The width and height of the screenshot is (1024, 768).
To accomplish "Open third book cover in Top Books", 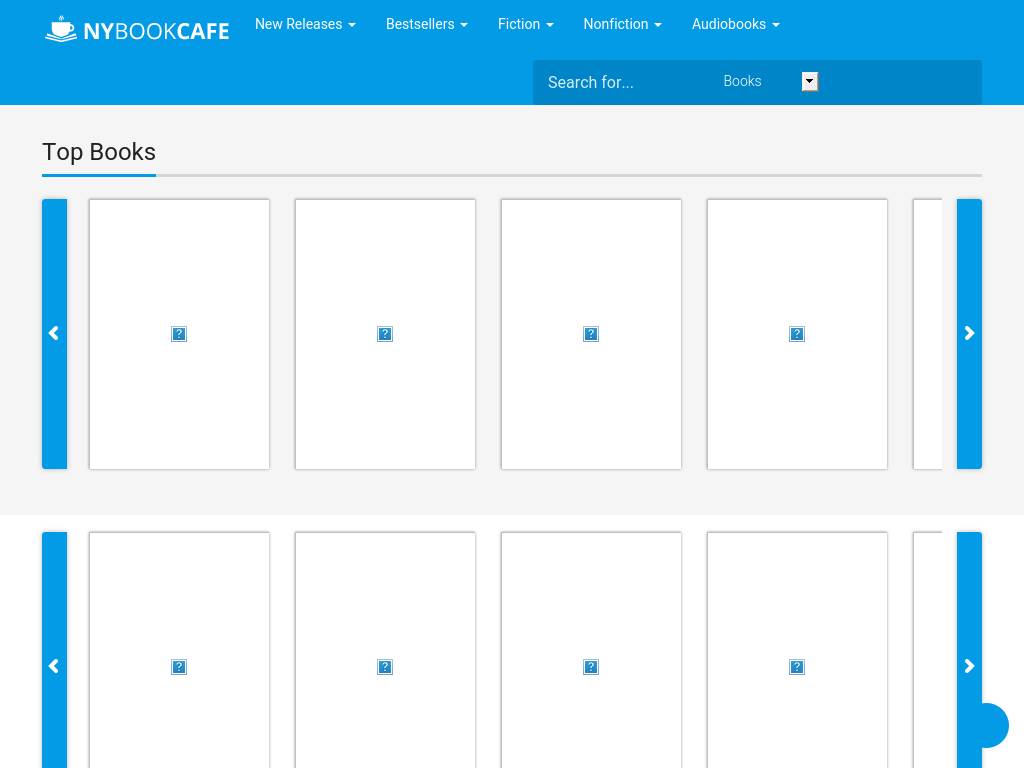I will pyautogui.click(x=591, y=334).
